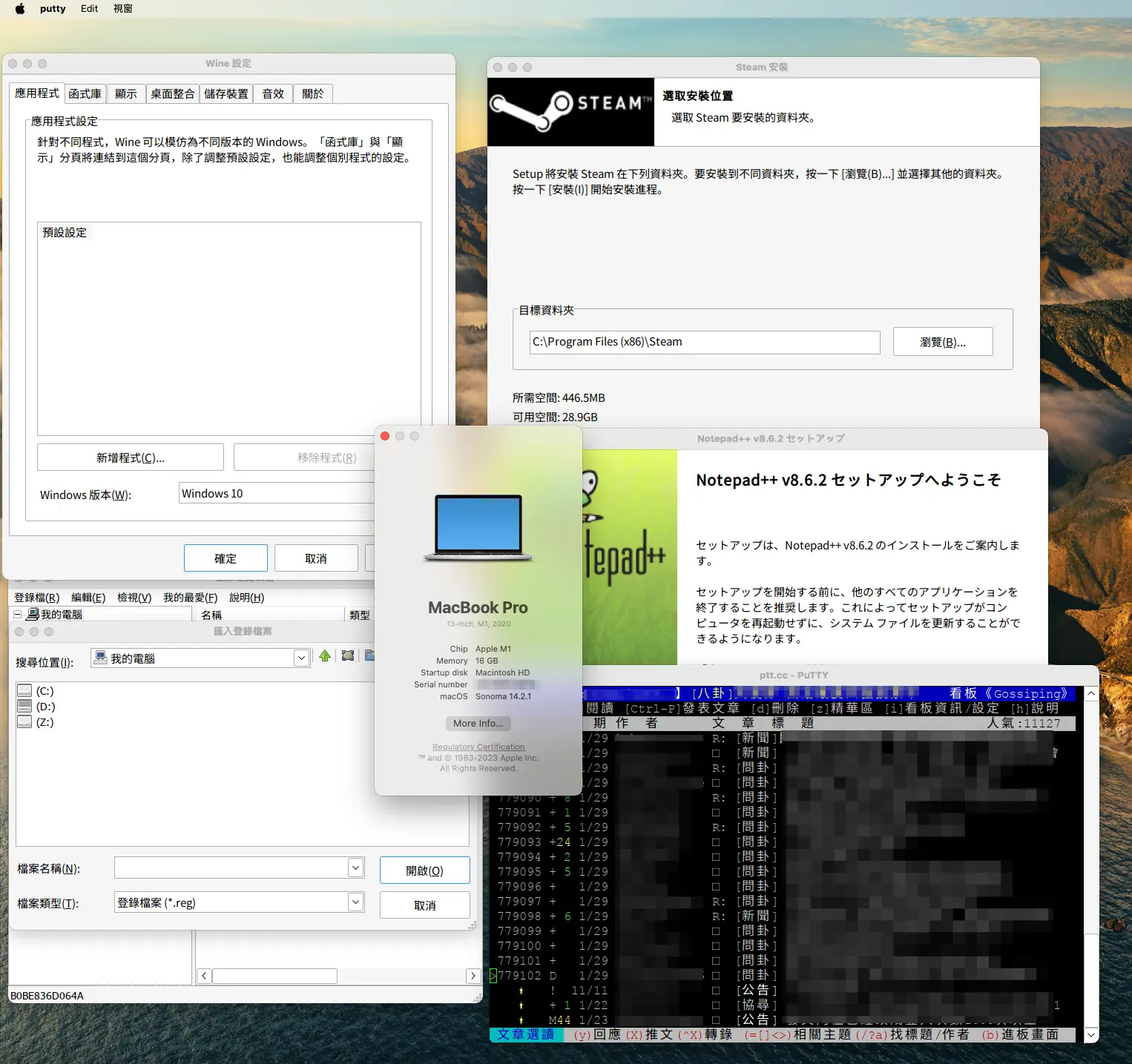Image resolution: width=1132 pixels, height=1064 pixels.
Task: Switch to the 儲存裝置 tab
Action: 226,93
